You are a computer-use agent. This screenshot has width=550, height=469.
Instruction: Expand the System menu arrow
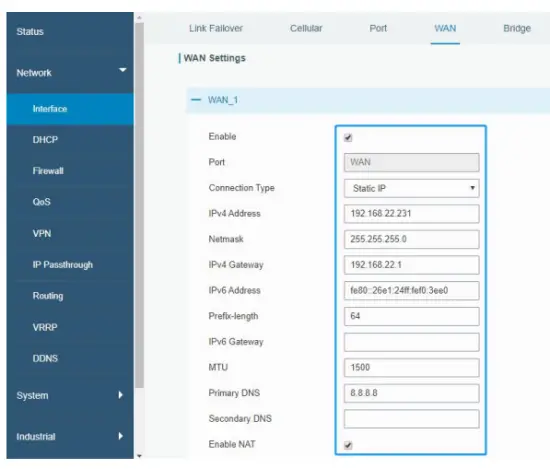pyautogui.click(x=121, y=395)
